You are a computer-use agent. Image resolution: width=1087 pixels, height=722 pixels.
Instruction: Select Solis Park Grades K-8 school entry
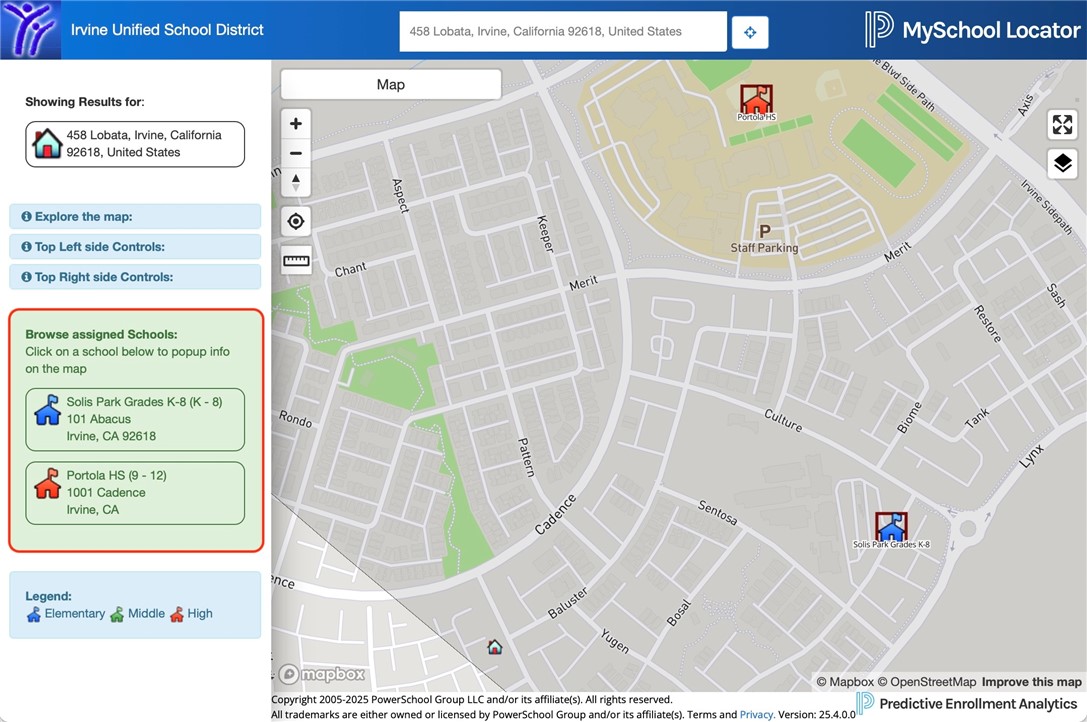135,419
